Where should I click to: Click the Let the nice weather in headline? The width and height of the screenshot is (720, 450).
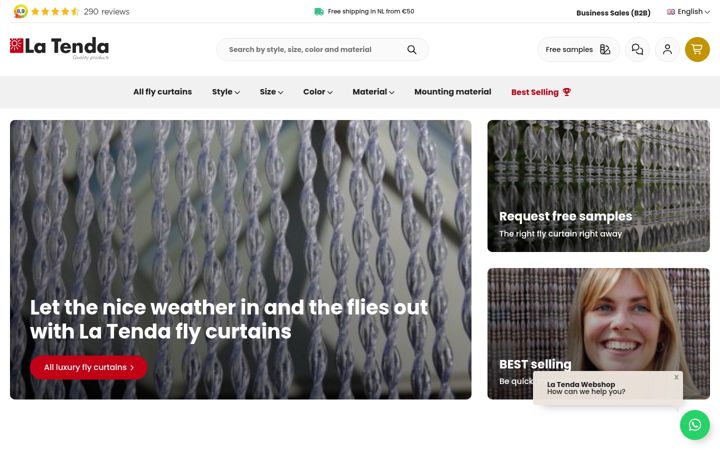point(229,319)
